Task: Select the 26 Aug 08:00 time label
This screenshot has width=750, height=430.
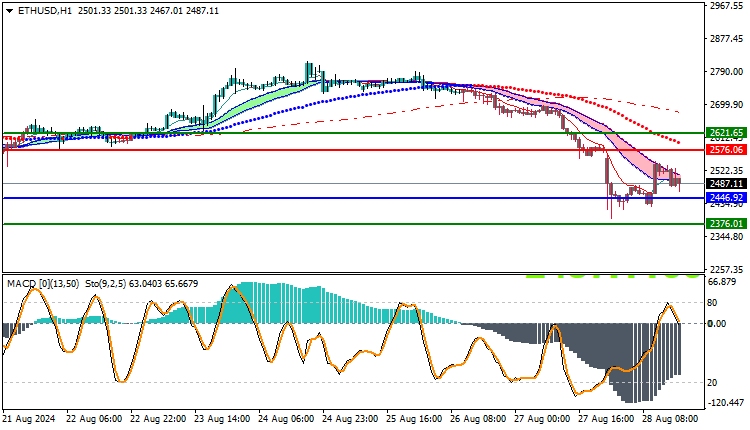Action: point(478,419)
